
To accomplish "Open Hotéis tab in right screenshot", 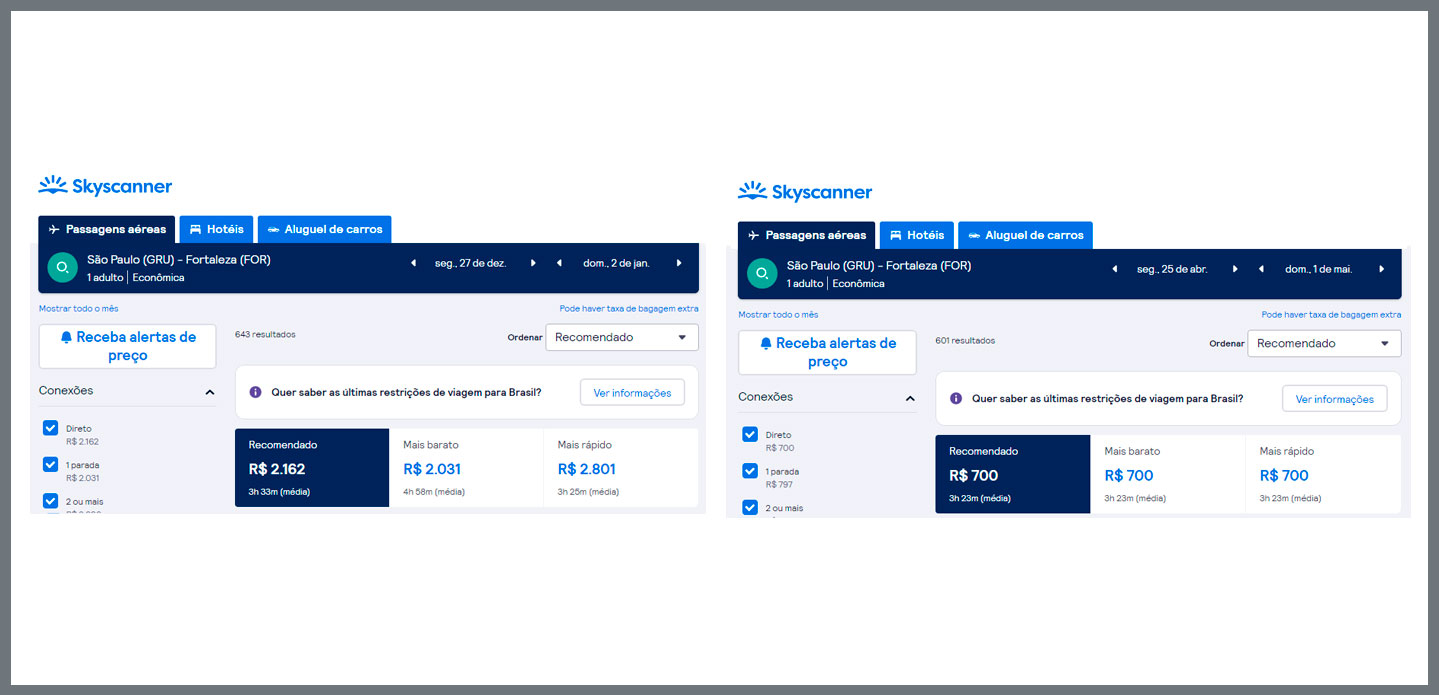I will (x=917, y=235).
